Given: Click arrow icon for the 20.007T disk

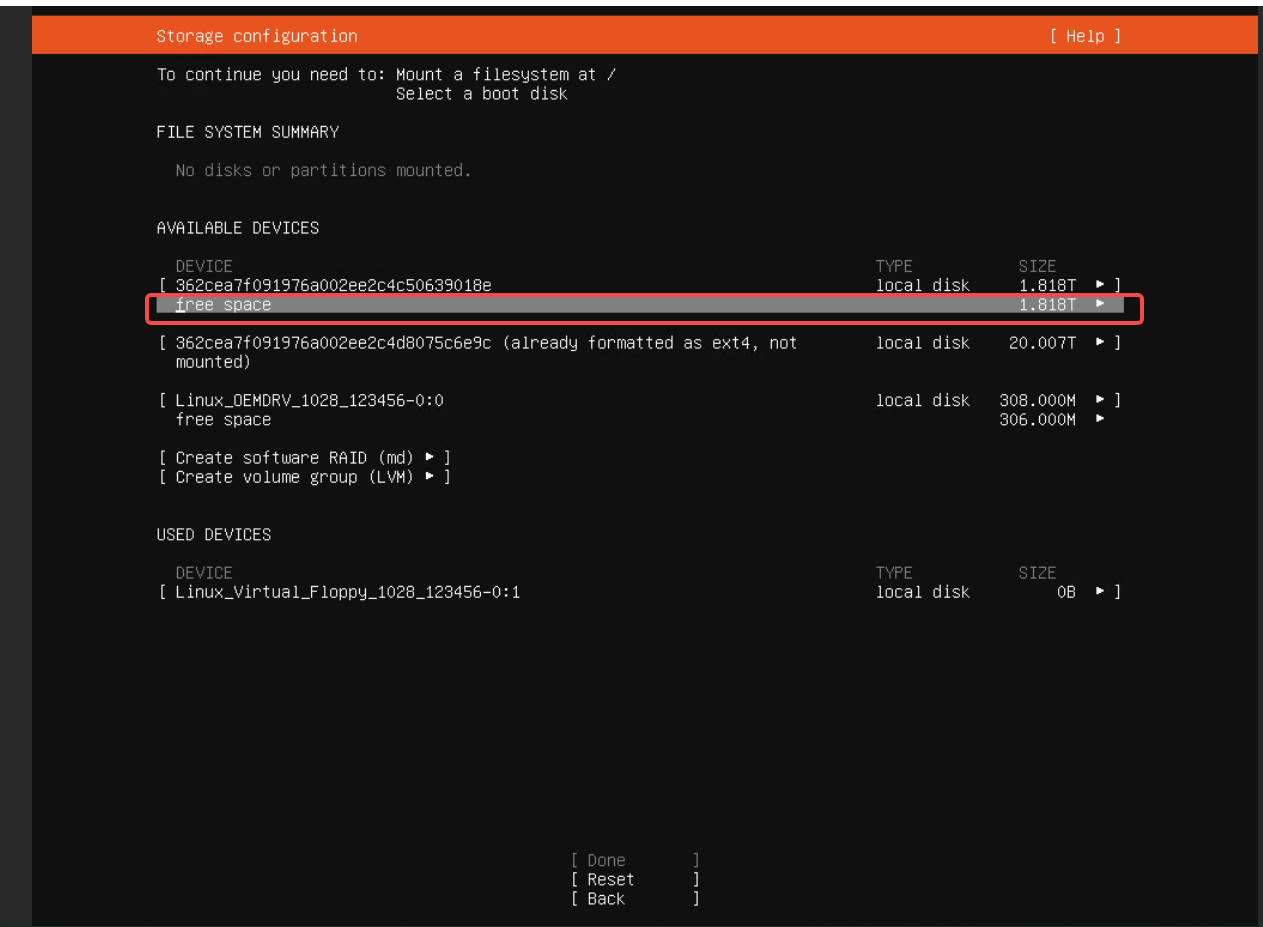Looking at the screenshot, I should [x=1100, y=343].
